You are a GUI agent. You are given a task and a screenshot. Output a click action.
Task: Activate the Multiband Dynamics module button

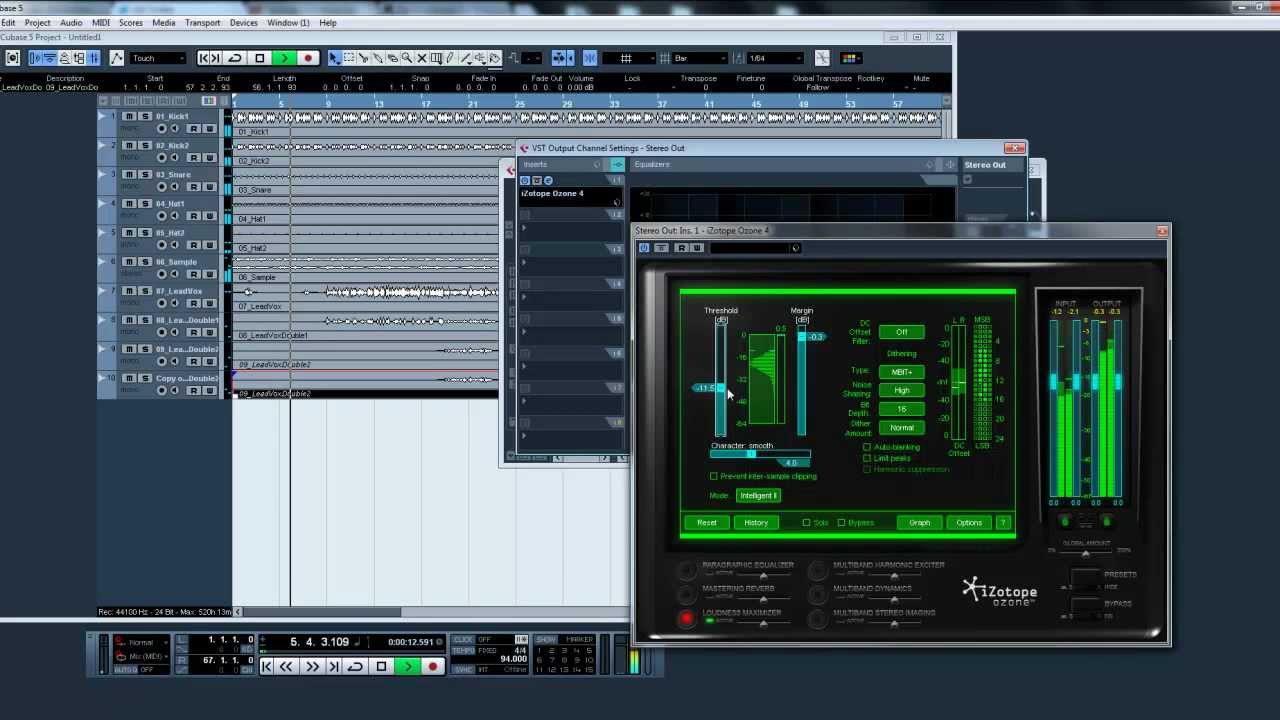[x=818, y=595]
